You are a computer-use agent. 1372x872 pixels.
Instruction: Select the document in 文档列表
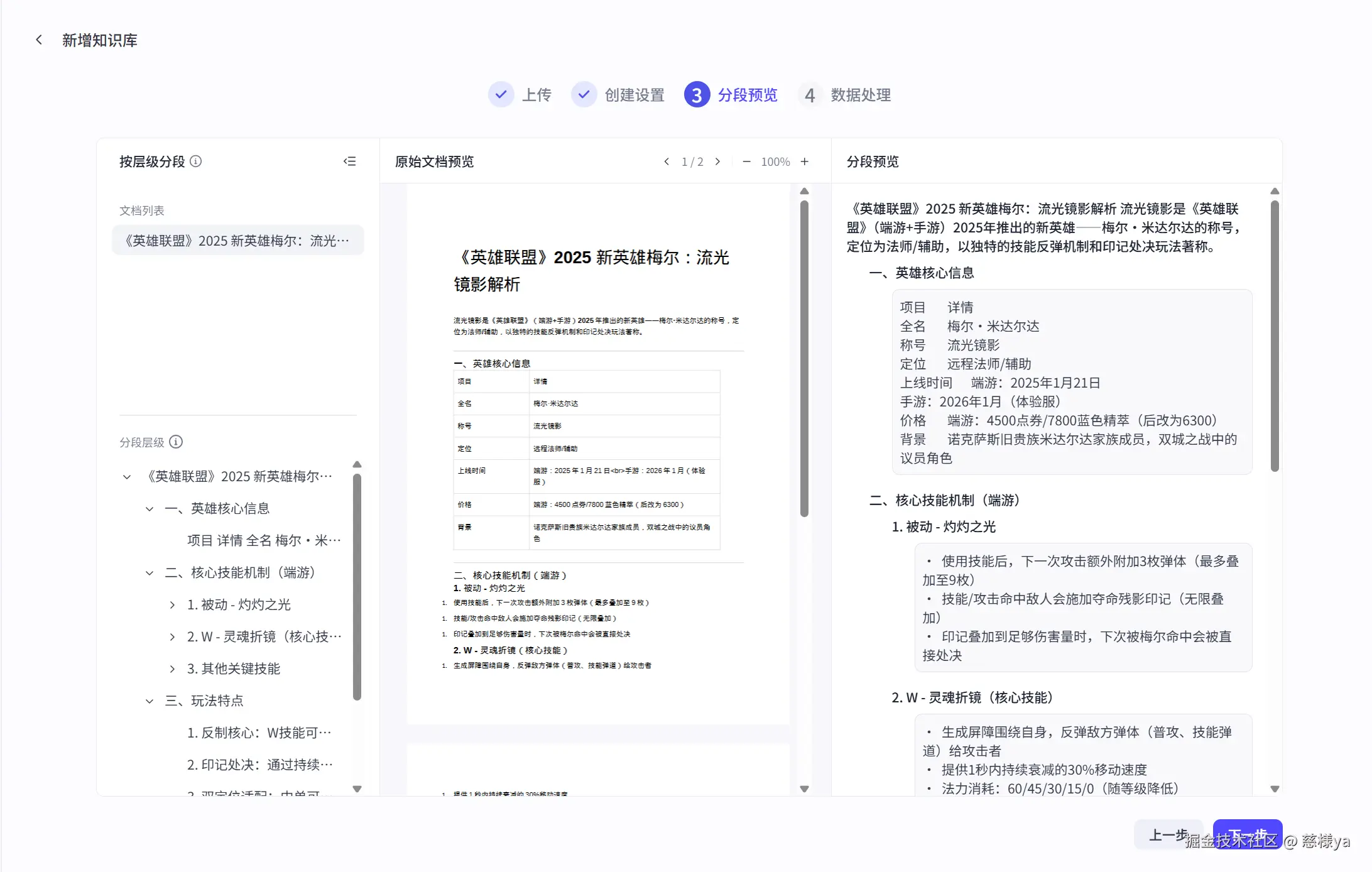click(x=237, y=241)
